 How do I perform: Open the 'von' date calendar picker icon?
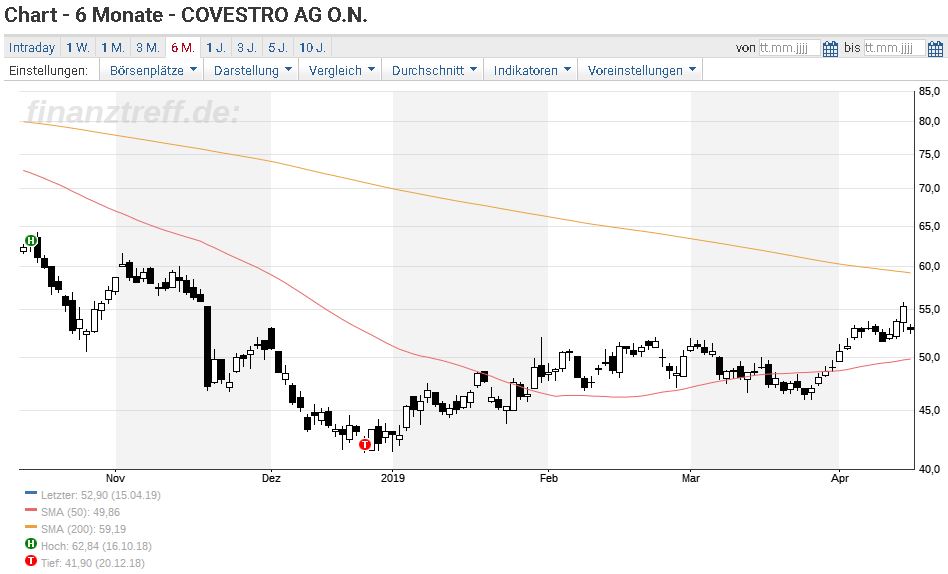pyautogui.click(x=830, y=48)
